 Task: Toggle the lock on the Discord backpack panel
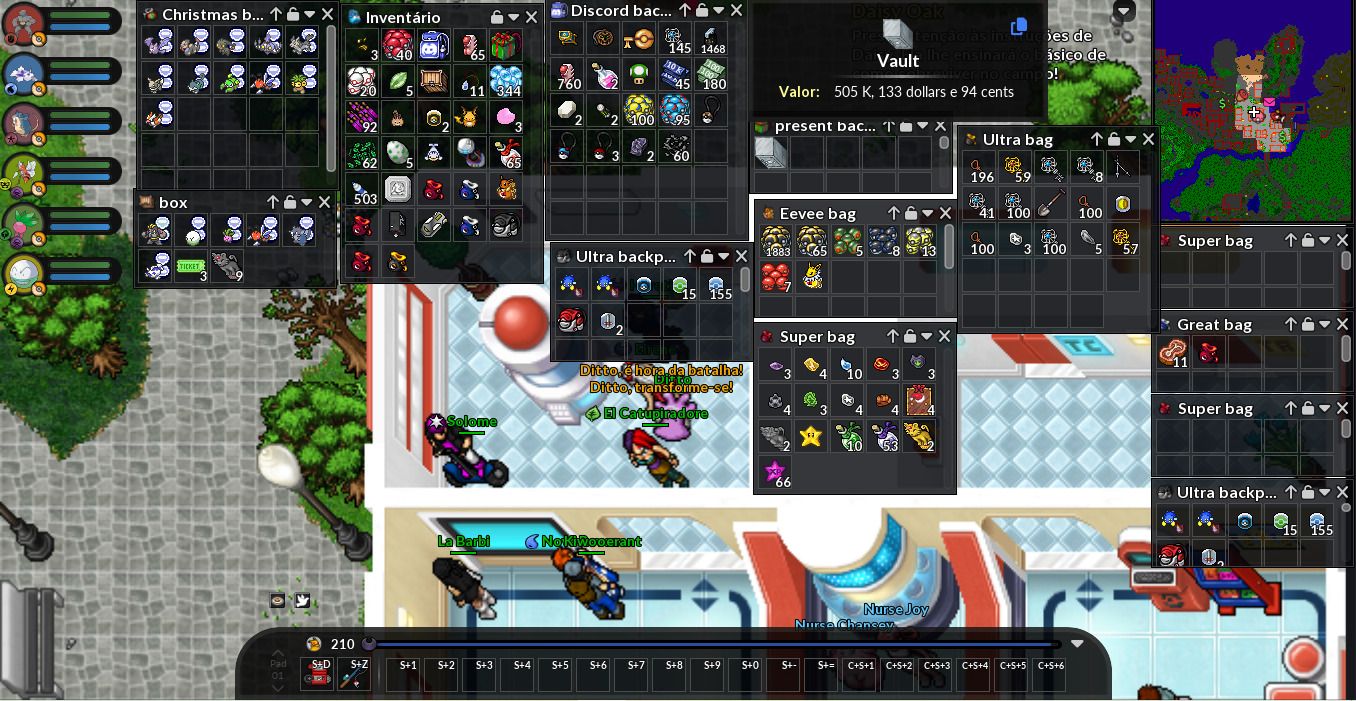point(702,10)
